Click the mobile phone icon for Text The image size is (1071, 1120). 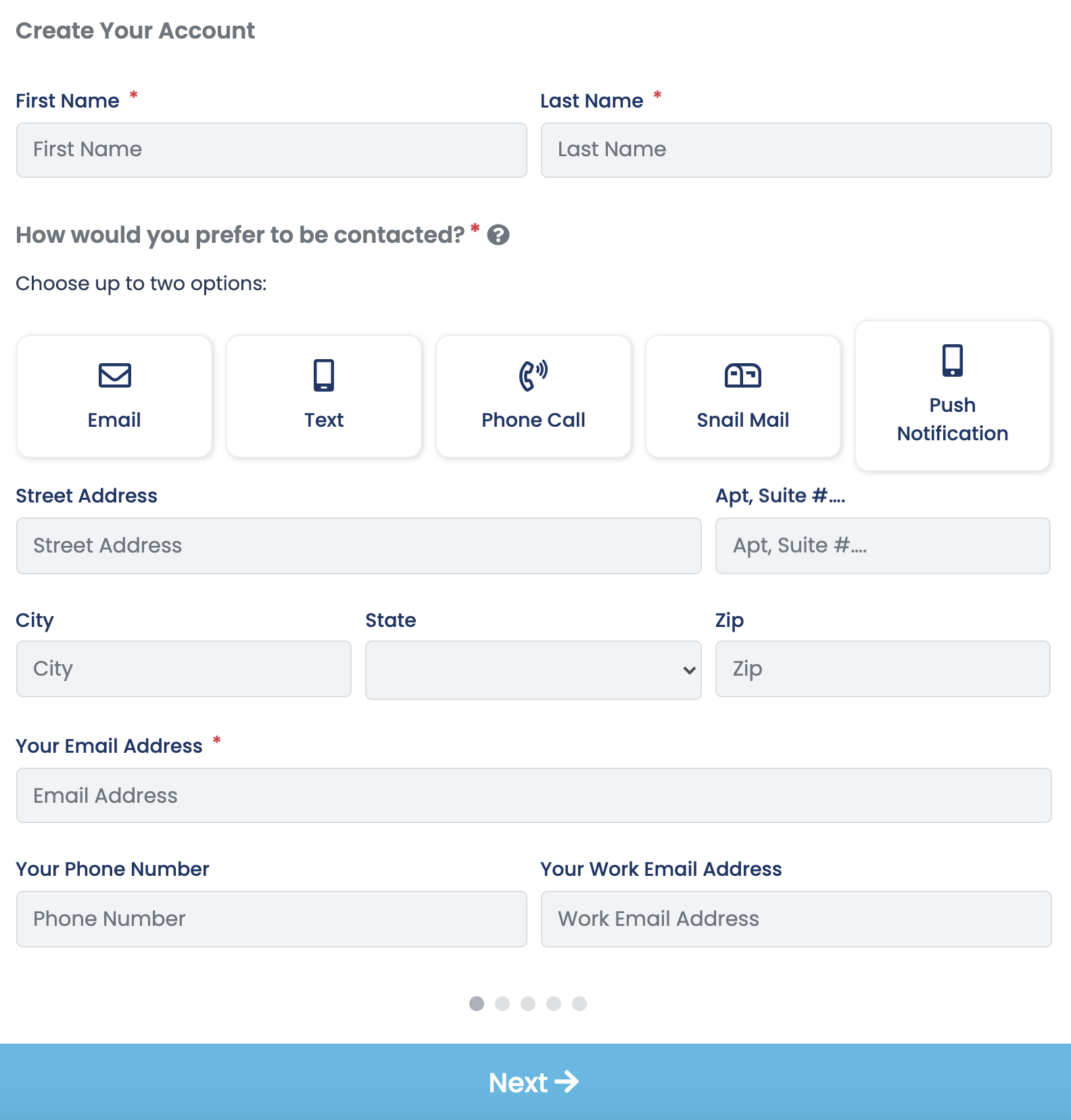[x=324, y=375]
